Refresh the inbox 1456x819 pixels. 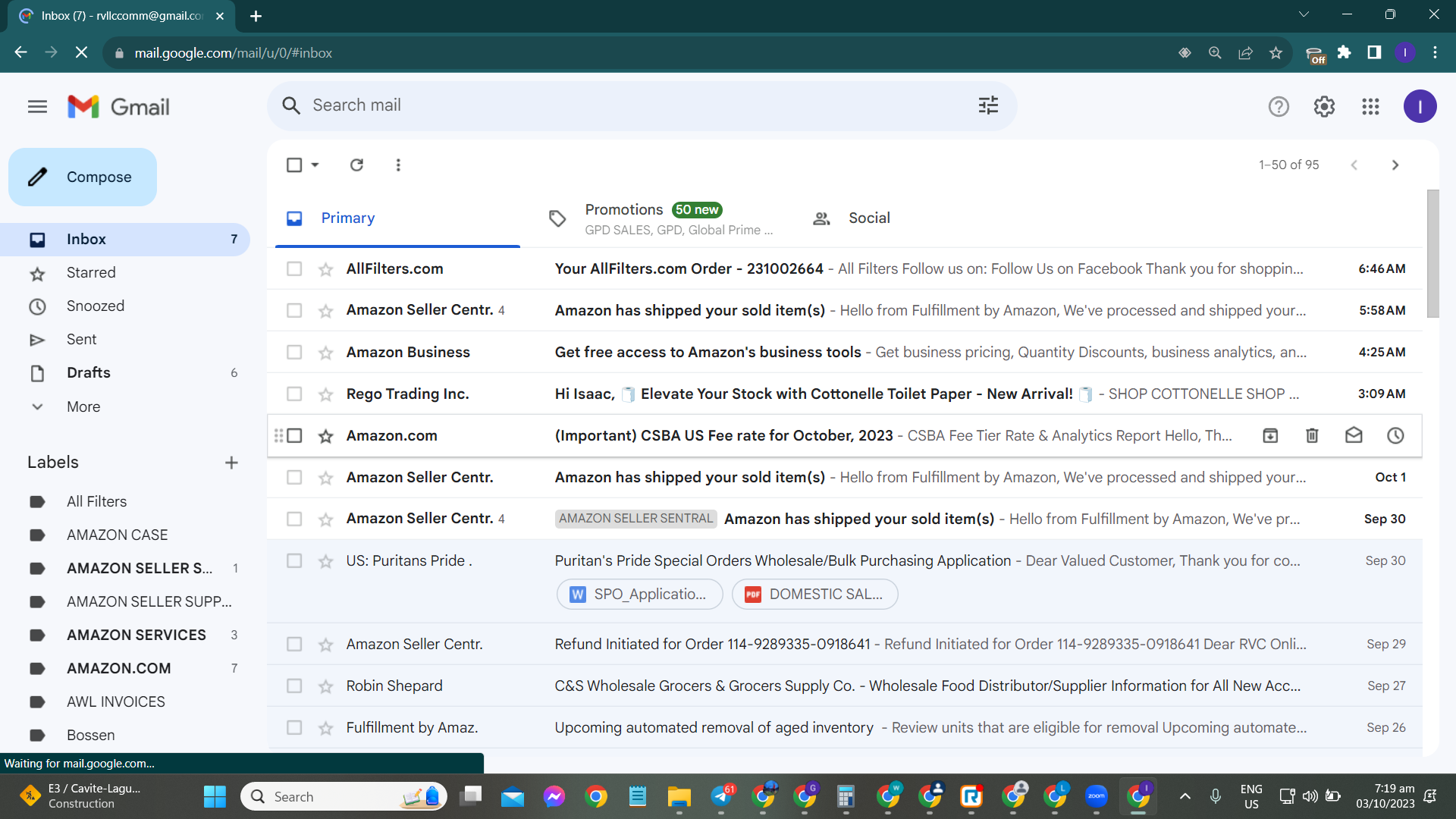pyautogui.click(x=356, y=165)
